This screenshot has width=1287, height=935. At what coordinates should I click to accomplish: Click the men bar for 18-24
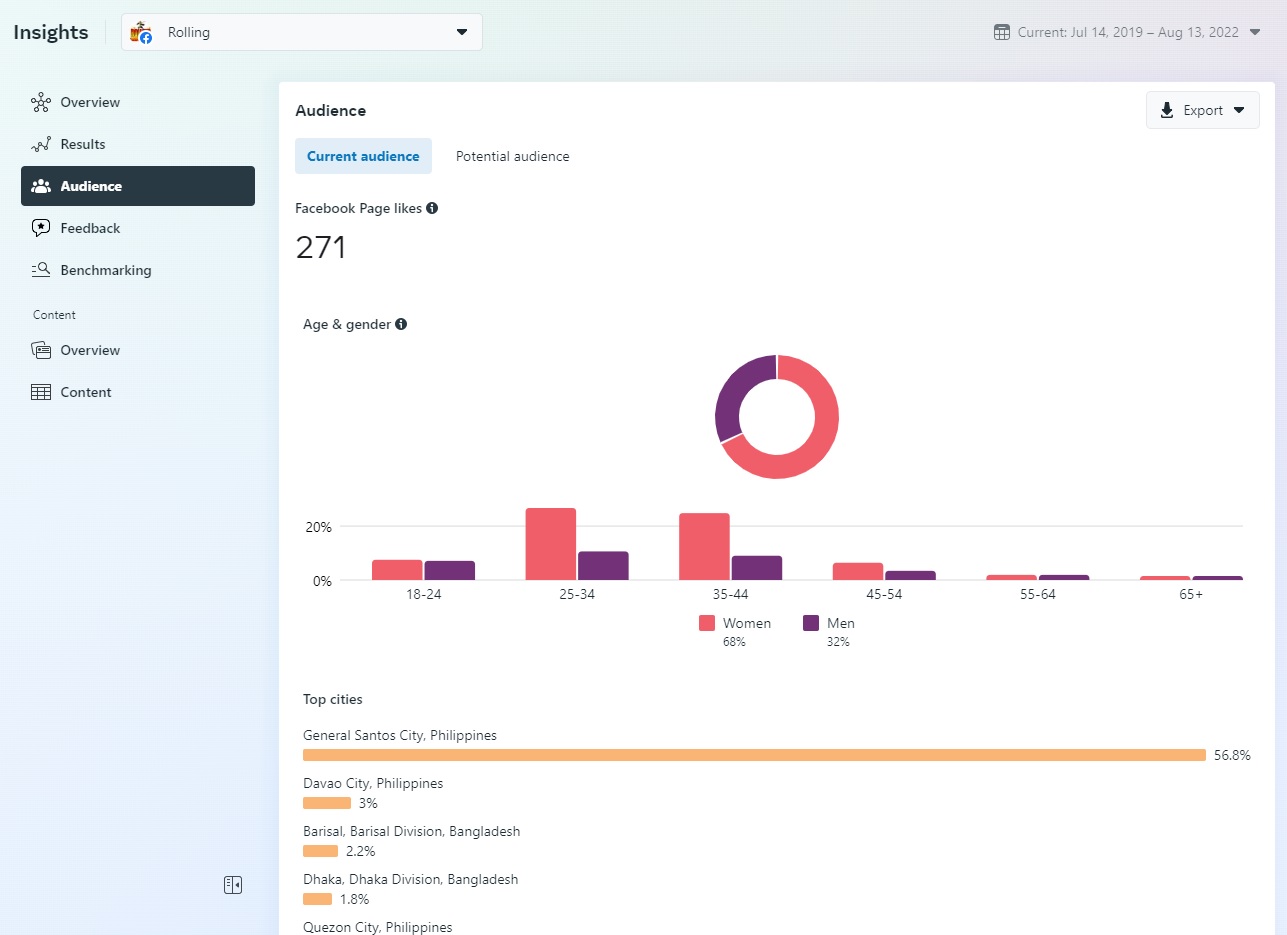tap(449, 570)
